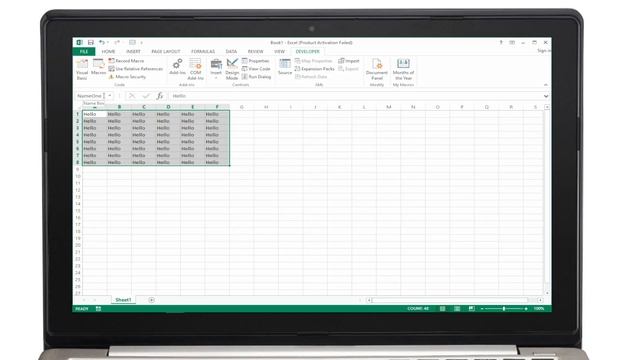Toggle Design Mode
640x360 pixels.
[x=232, y=69]
